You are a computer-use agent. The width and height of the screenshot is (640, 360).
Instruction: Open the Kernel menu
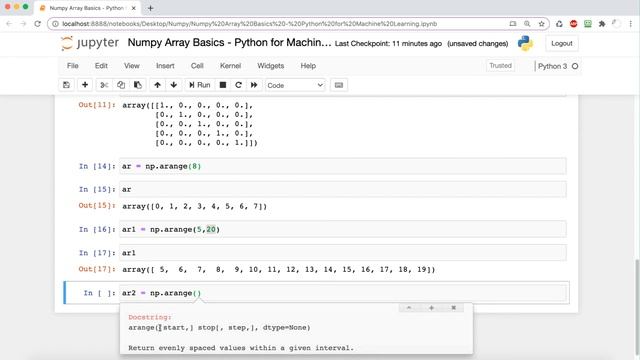click(230, 66)
